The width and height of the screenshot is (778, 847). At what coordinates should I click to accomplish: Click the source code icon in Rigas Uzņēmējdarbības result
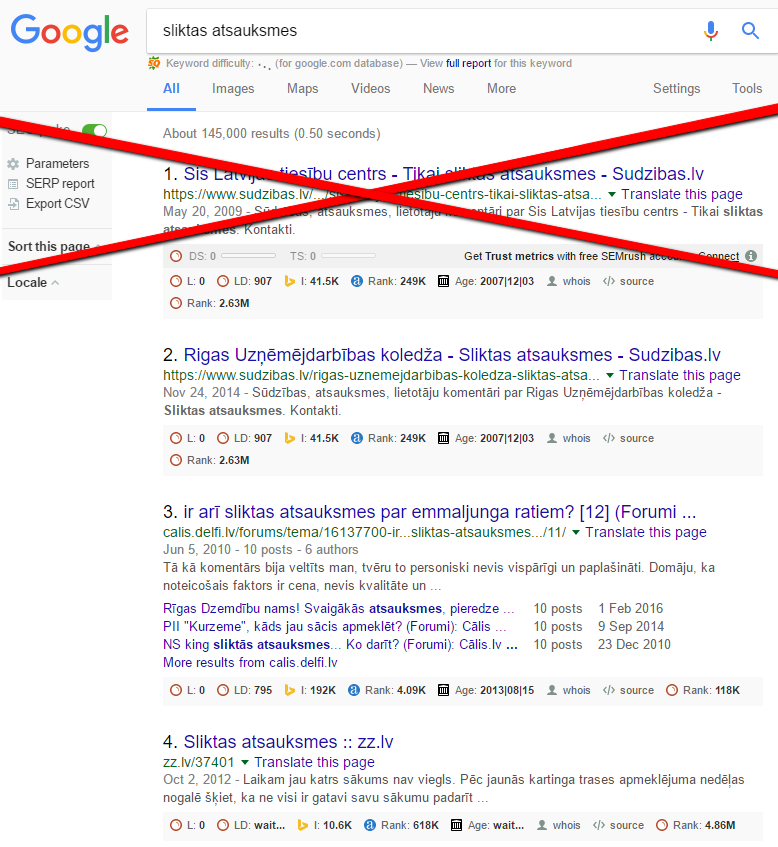point(609,438)
